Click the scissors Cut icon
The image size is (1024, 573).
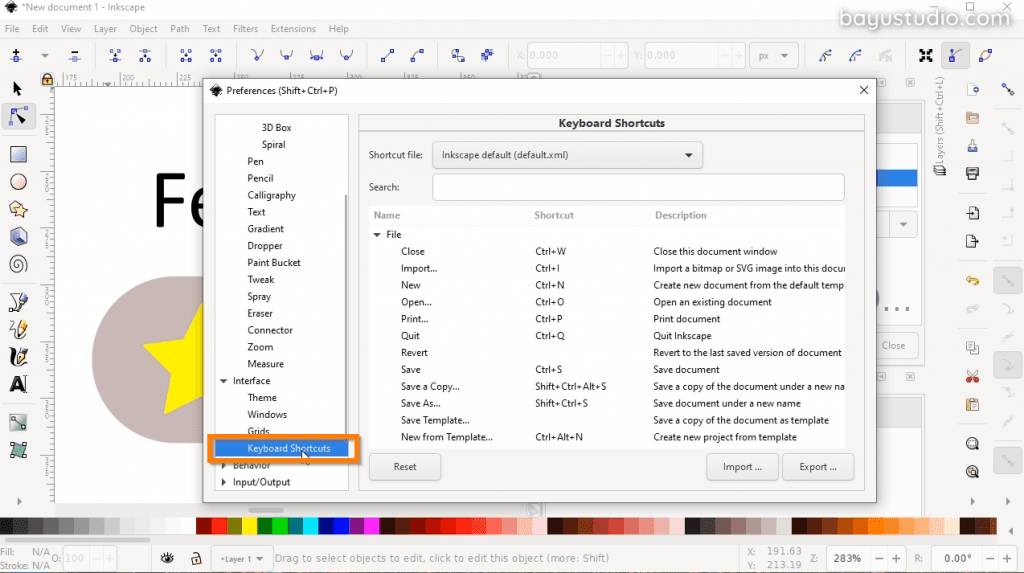tap(972, 376)
